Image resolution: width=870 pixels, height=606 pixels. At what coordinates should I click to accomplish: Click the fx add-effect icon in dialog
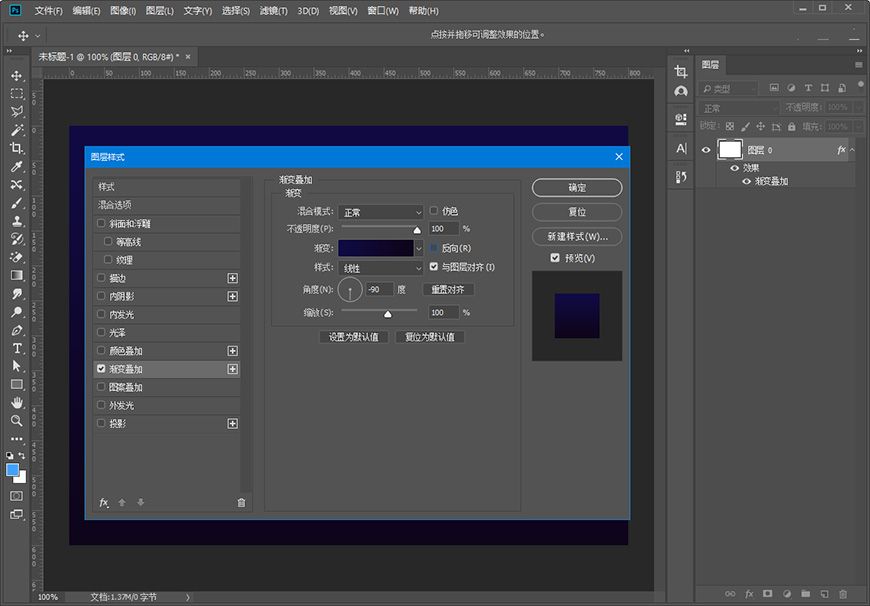[104, 502]
